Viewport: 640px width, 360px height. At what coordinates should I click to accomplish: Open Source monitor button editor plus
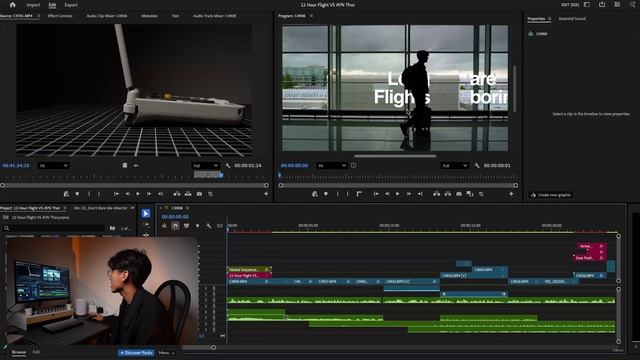(266, 194)
